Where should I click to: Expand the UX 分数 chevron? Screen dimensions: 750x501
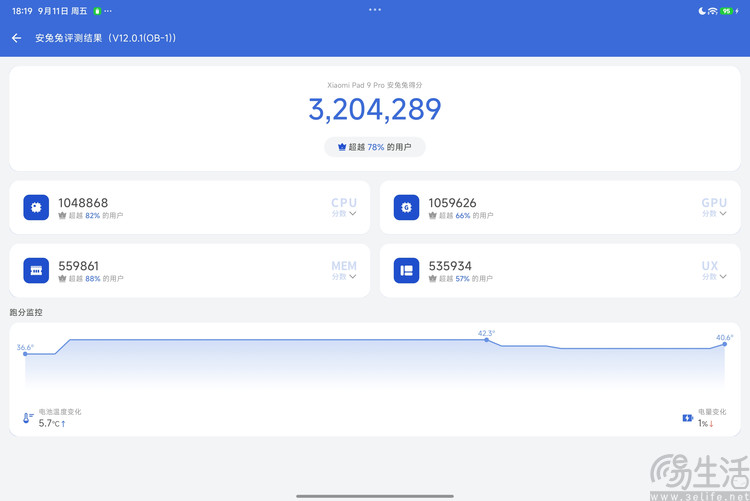pyautogui.click(x=723, y=277)
